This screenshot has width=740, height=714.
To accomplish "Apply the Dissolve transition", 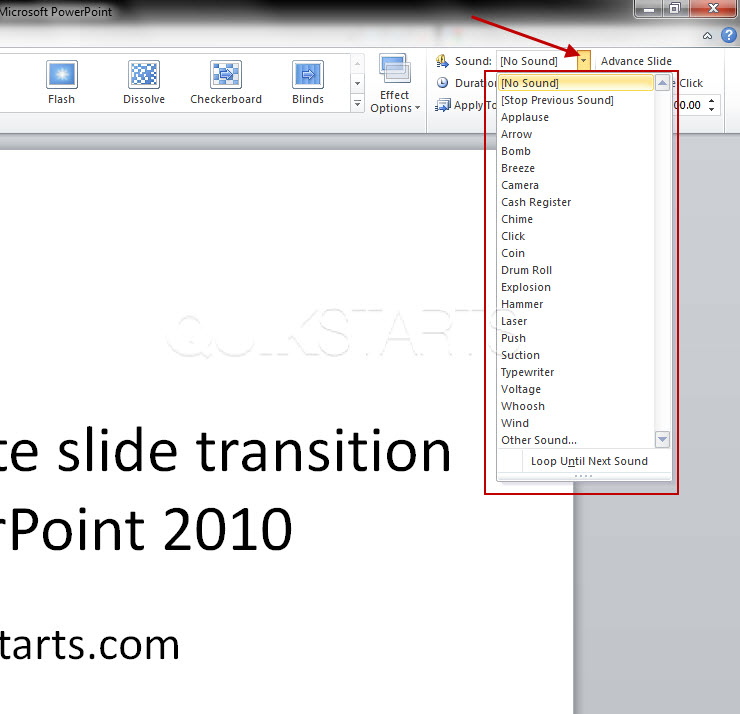I will (x=144, y=82).
